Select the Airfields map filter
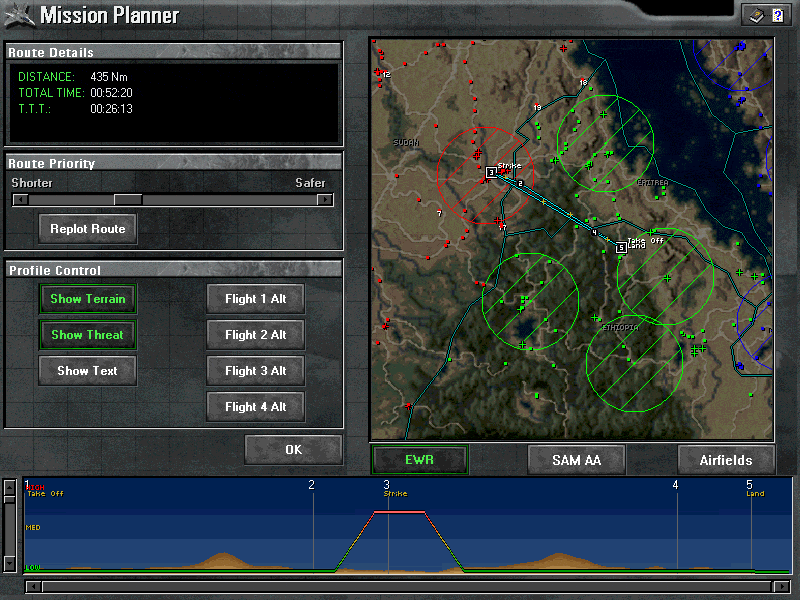 click(x=726, y=460)
